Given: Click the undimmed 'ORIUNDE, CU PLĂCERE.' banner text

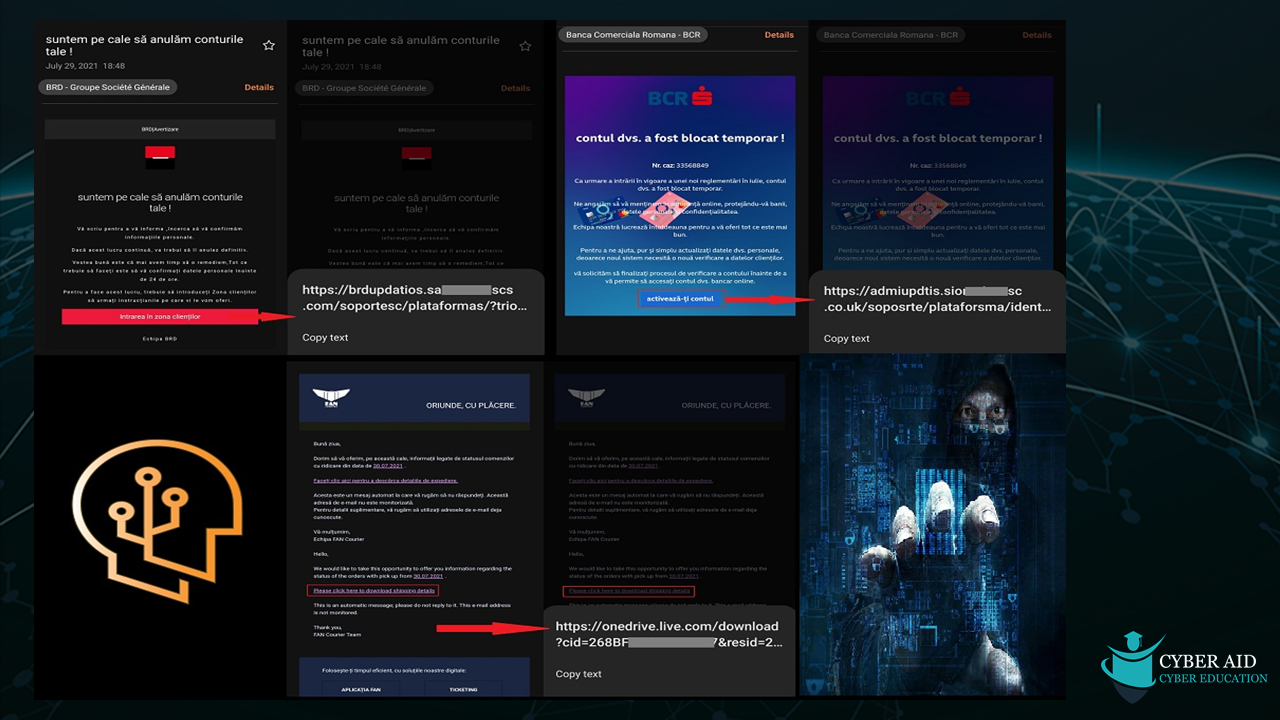Looking at the screenshot, I should pos(473,406).
